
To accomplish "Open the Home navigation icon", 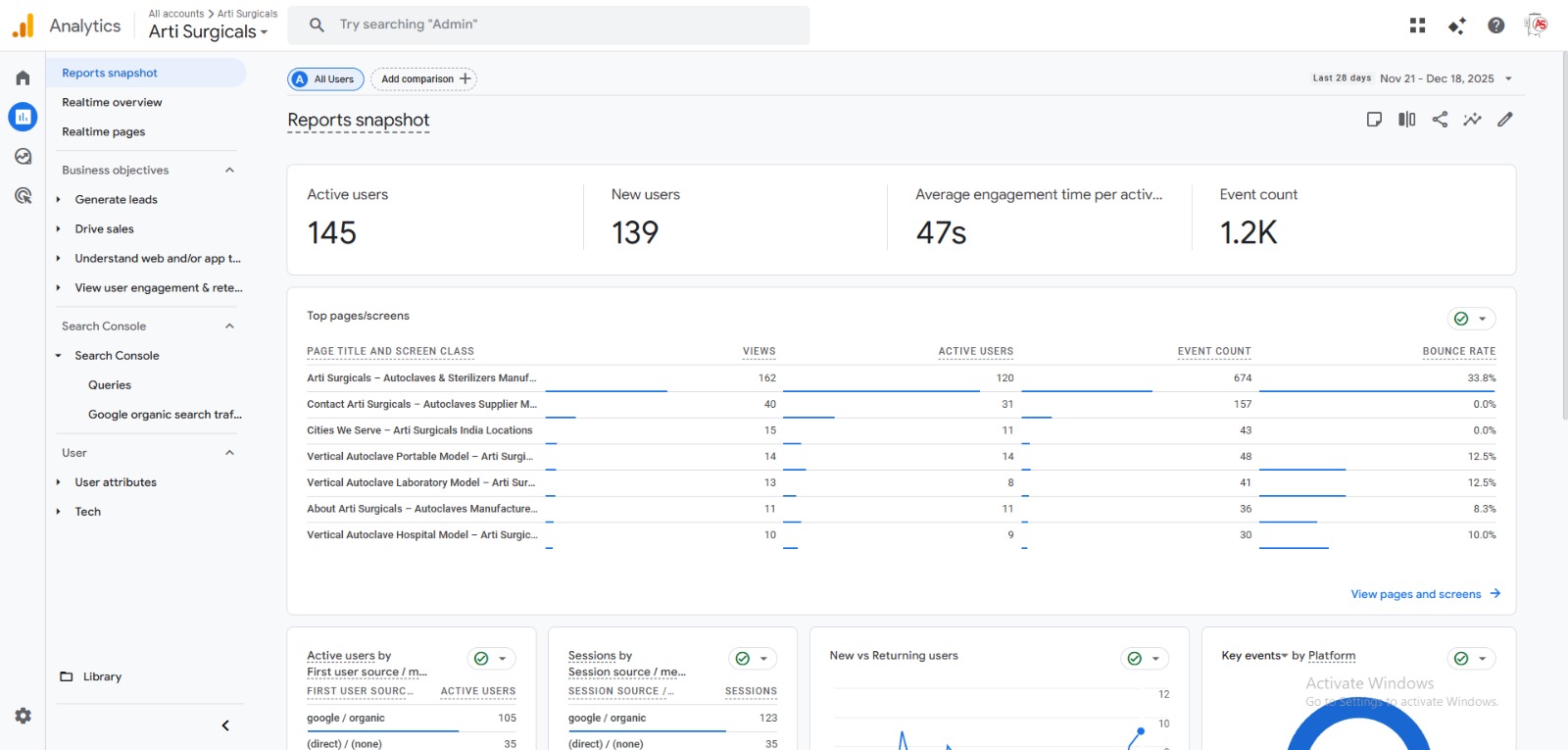I will point(23,77).
